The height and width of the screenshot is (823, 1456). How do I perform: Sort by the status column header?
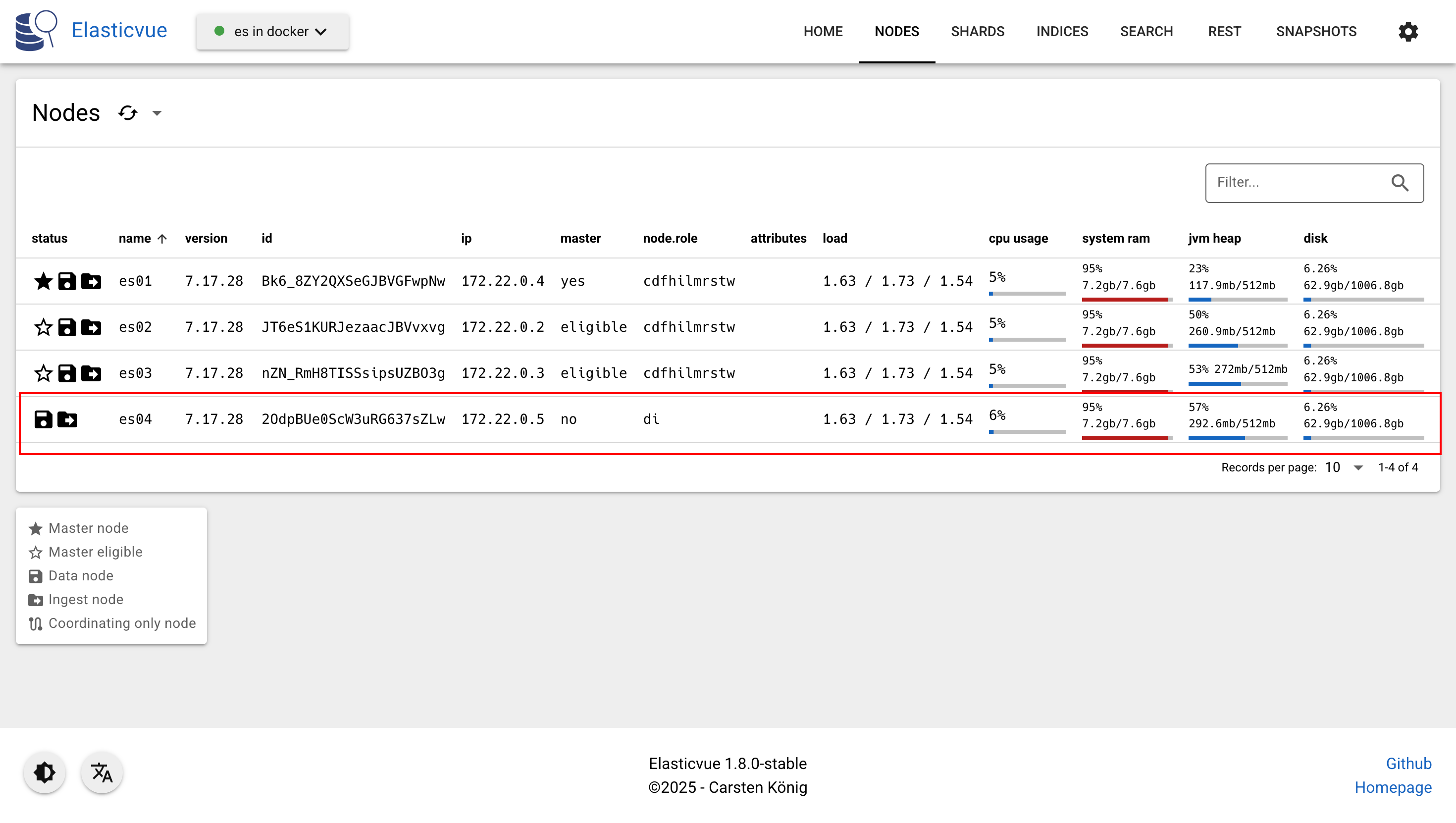[50, 239]
